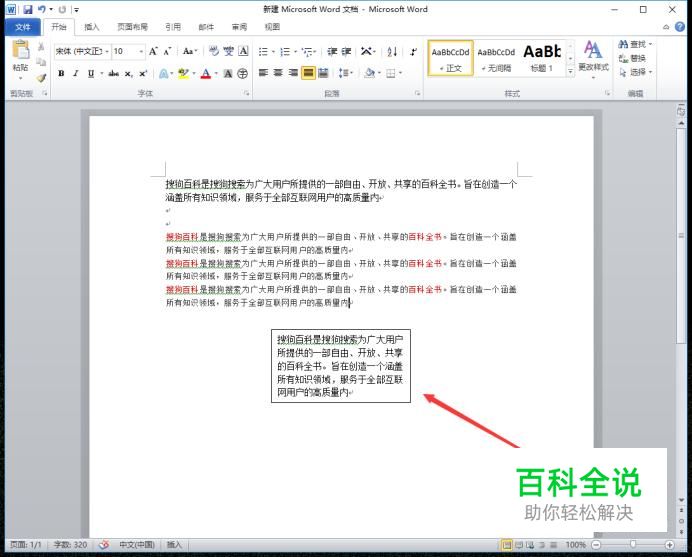
Task: Toggle Bold formatting
Action: tap(61, 73)
